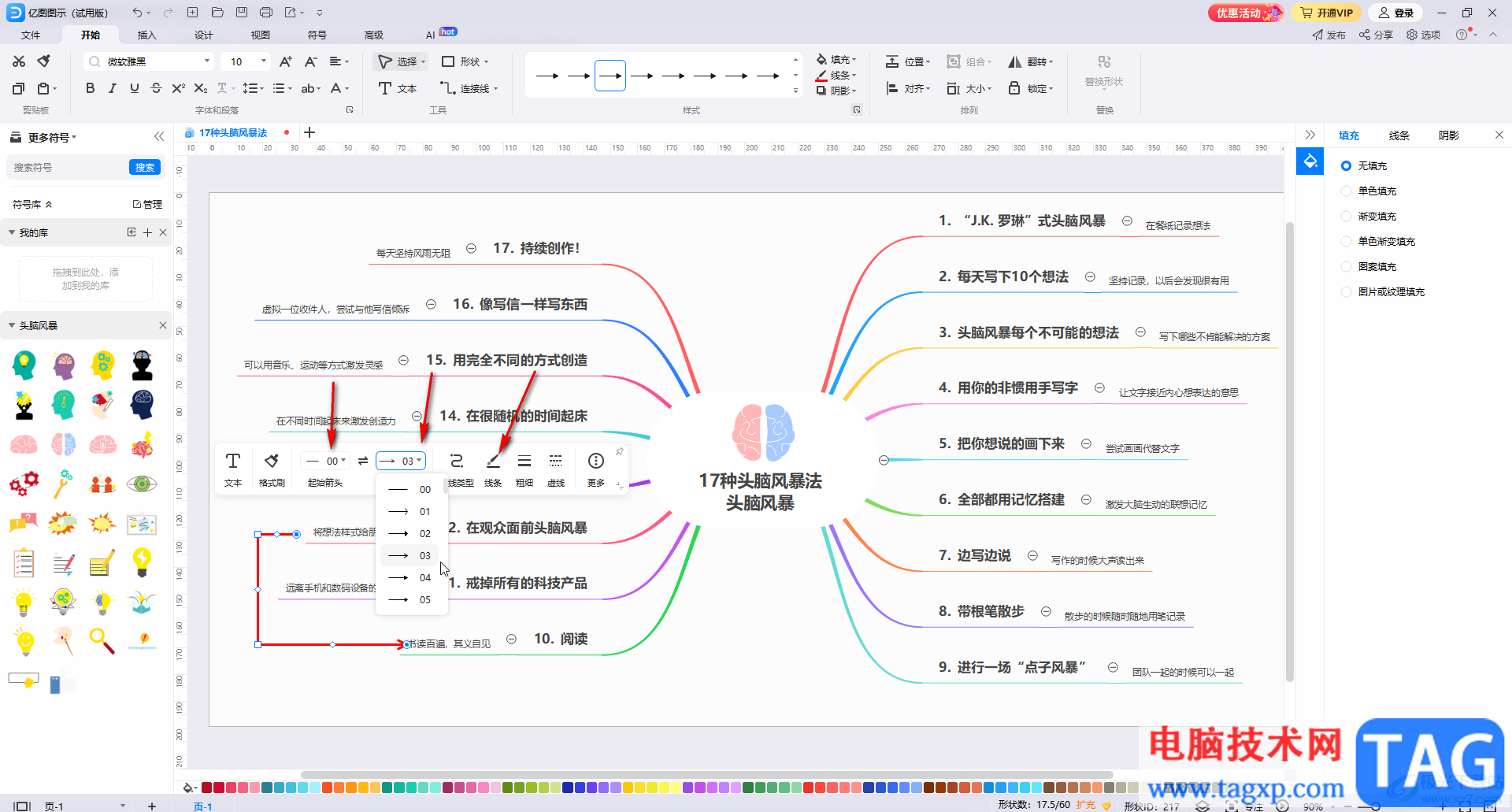Click floating toolbar Format Painter icon

pos(272,469)
